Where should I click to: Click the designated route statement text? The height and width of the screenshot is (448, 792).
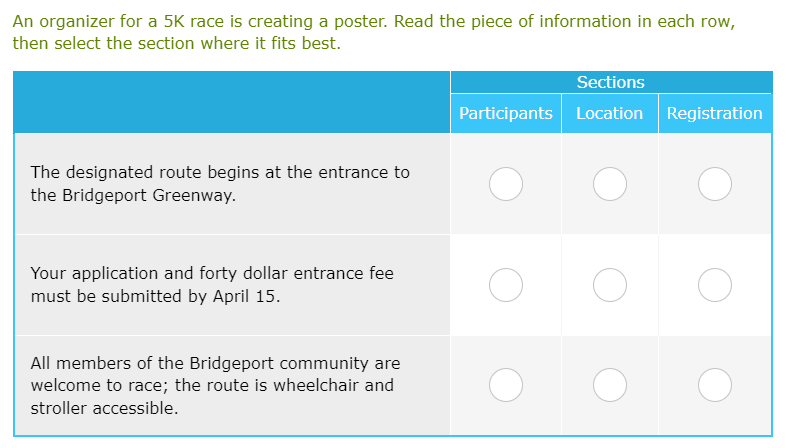click(x=220, y=184)
